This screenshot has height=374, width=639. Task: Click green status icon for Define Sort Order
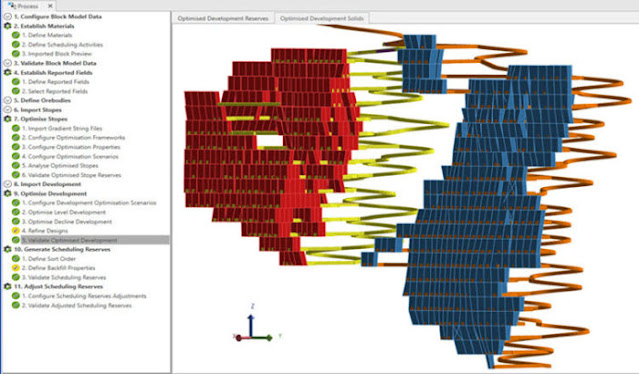click(16, 259)
